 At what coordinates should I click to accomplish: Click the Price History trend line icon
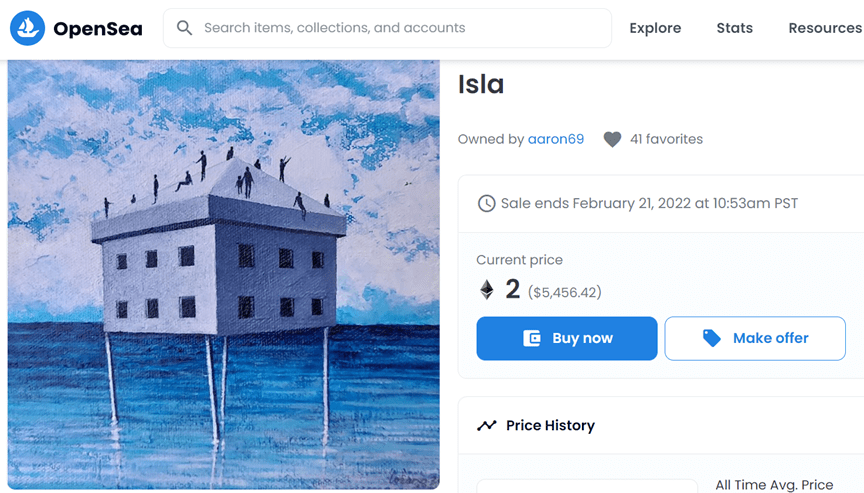pos(487,426)
